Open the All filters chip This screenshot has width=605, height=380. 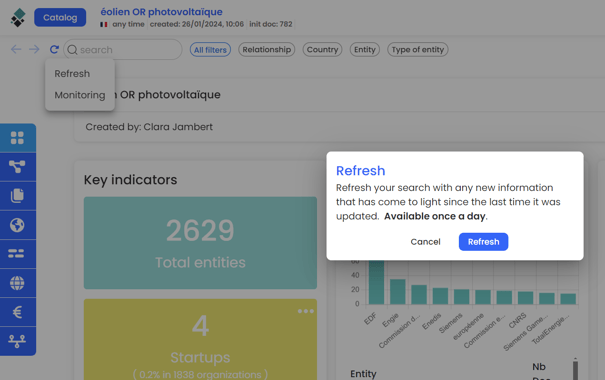point(210,50)
